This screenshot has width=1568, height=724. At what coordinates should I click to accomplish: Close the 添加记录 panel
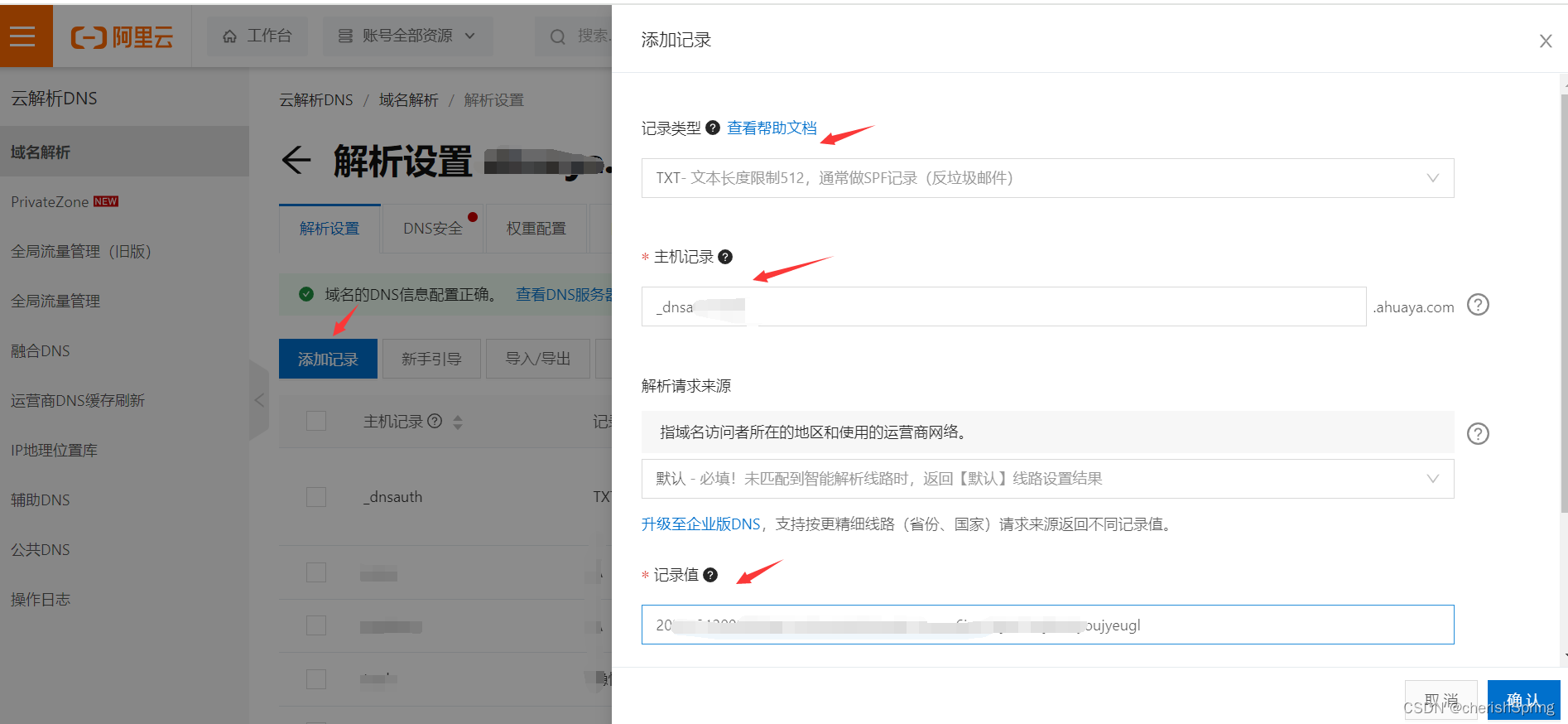[1545, 41]
